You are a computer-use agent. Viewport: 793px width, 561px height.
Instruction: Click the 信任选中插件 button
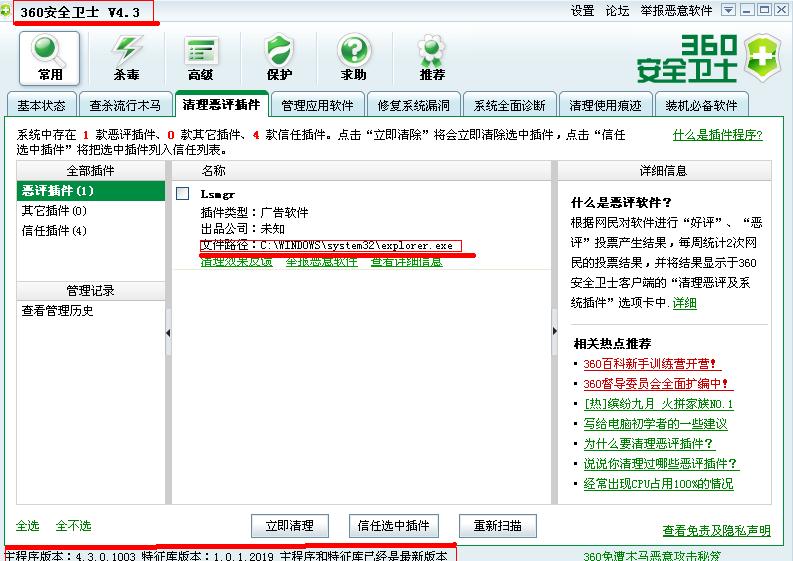point(393,526)
